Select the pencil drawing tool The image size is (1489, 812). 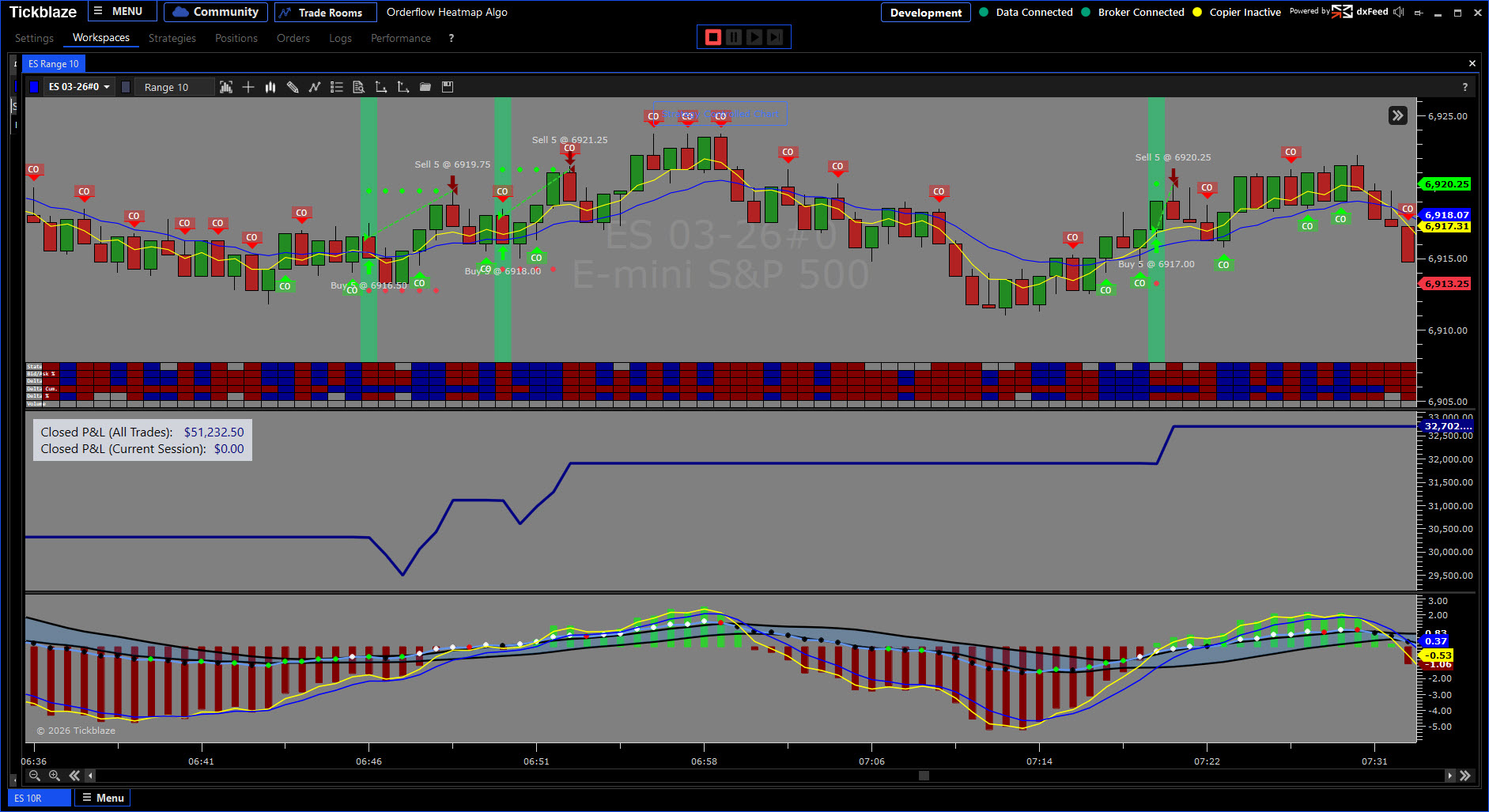(293, 87)
